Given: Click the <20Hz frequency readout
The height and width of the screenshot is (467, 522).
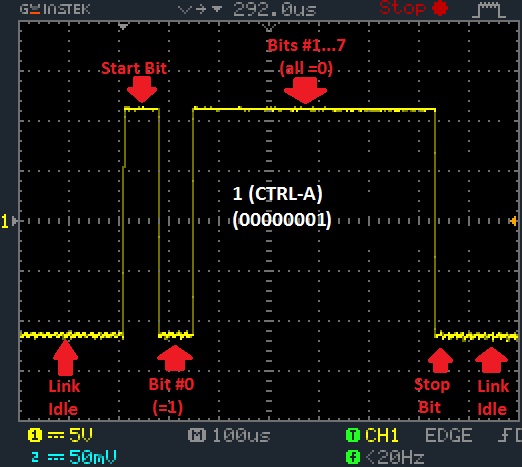Looking at the screenshot, I should [x=395, y=457].
